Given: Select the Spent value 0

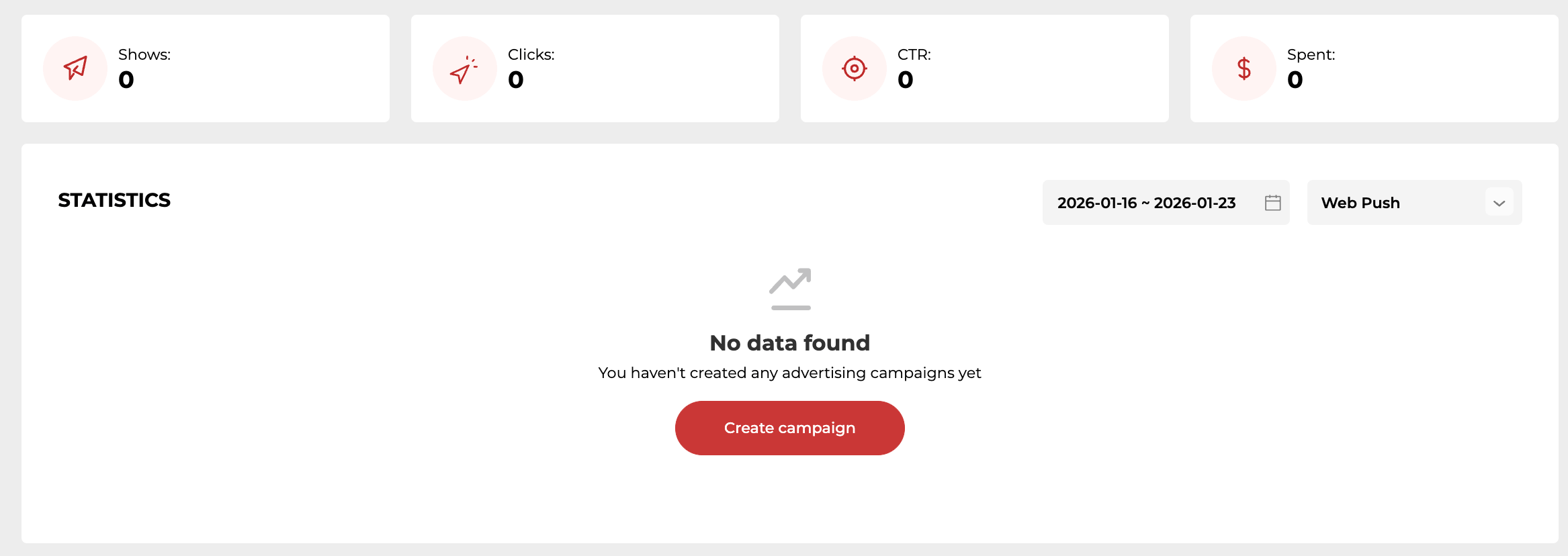Looking at the screenshot, I should 1295,80.
